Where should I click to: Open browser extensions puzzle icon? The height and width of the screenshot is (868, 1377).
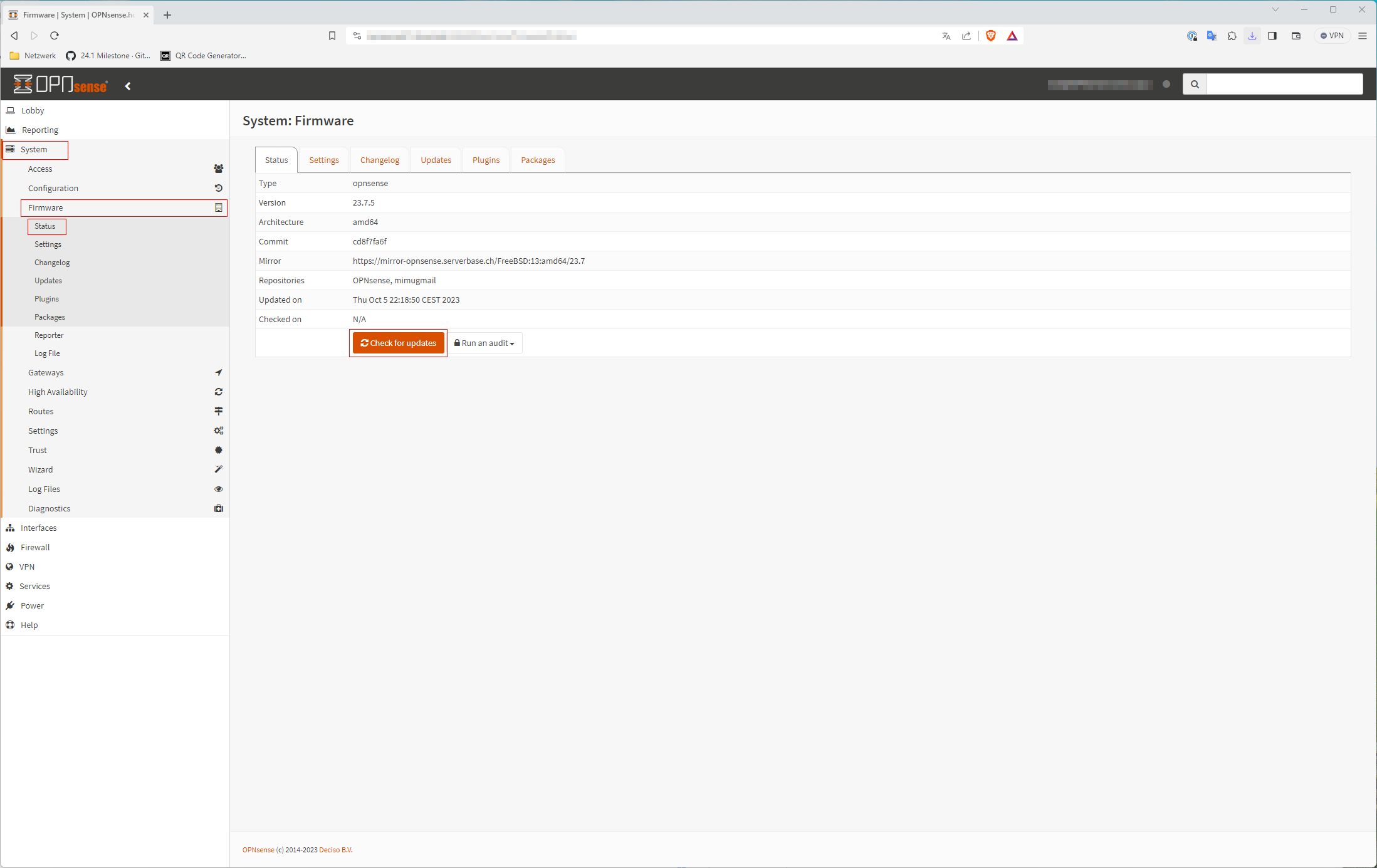click(x=1232, y=36)
